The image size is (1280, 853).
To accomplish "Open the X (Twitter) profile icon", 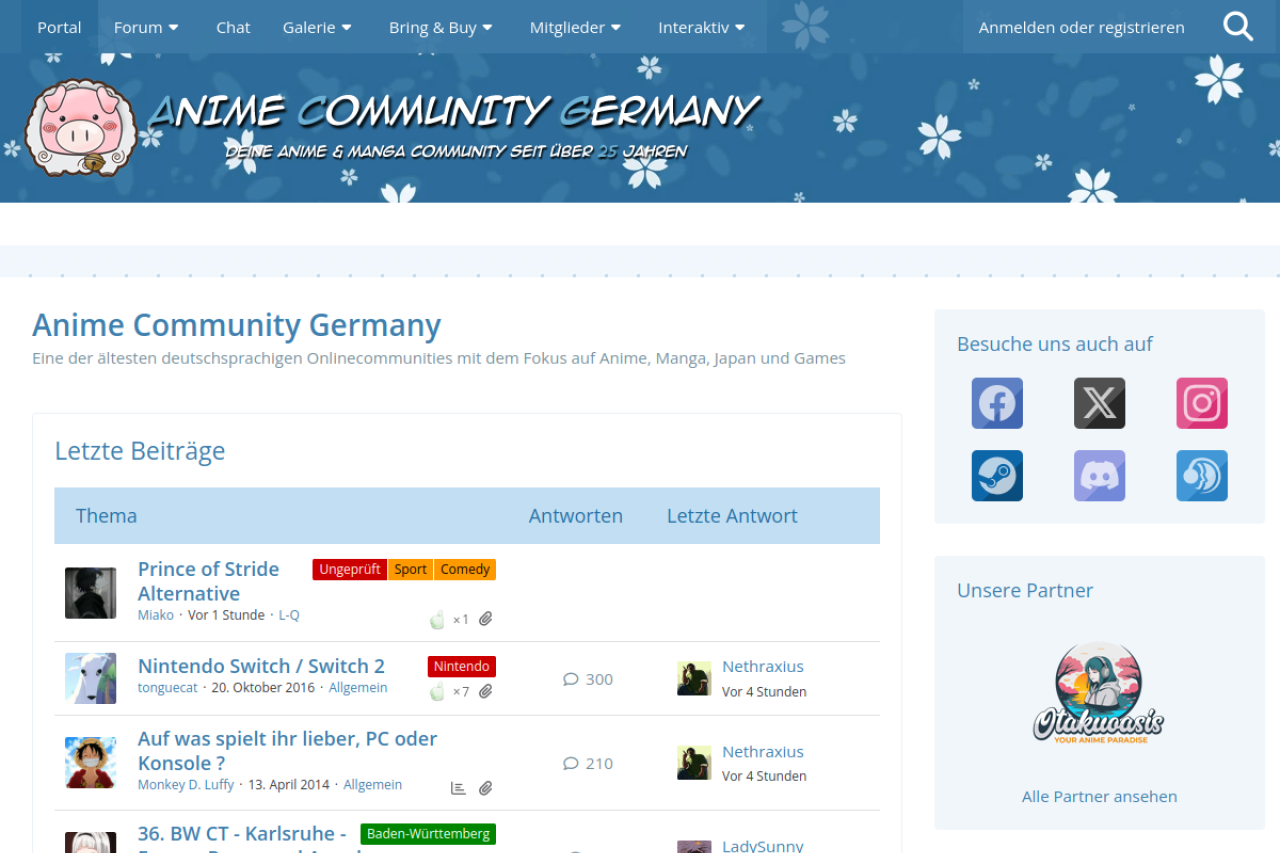I will 1100,403.
